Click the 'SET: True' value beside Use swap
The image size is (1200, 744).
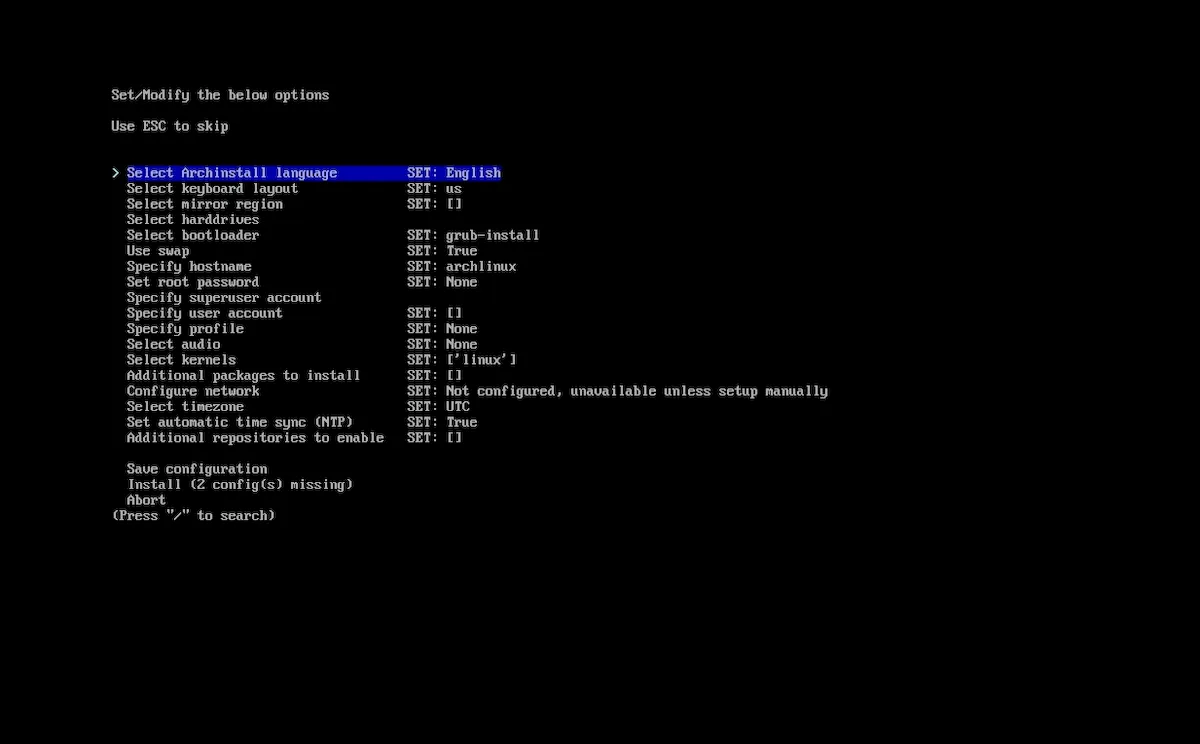tap(443, 251)
